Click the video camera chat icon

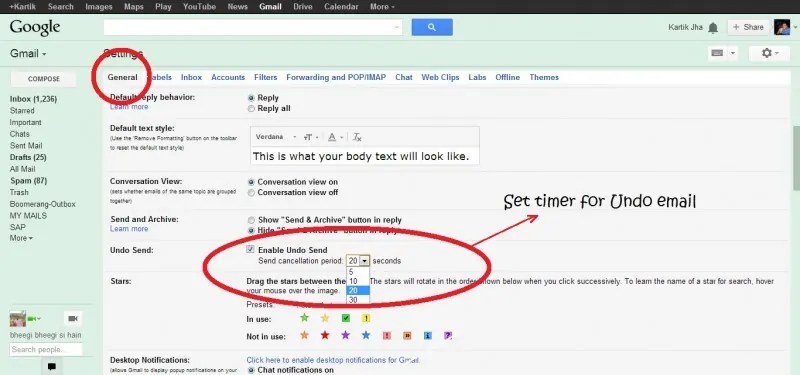[73, 319]
